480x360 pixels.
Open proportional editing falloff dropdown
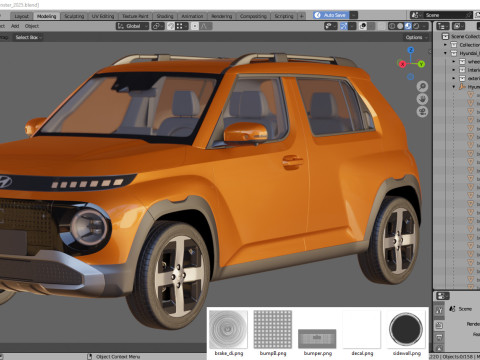pos(206,26)
